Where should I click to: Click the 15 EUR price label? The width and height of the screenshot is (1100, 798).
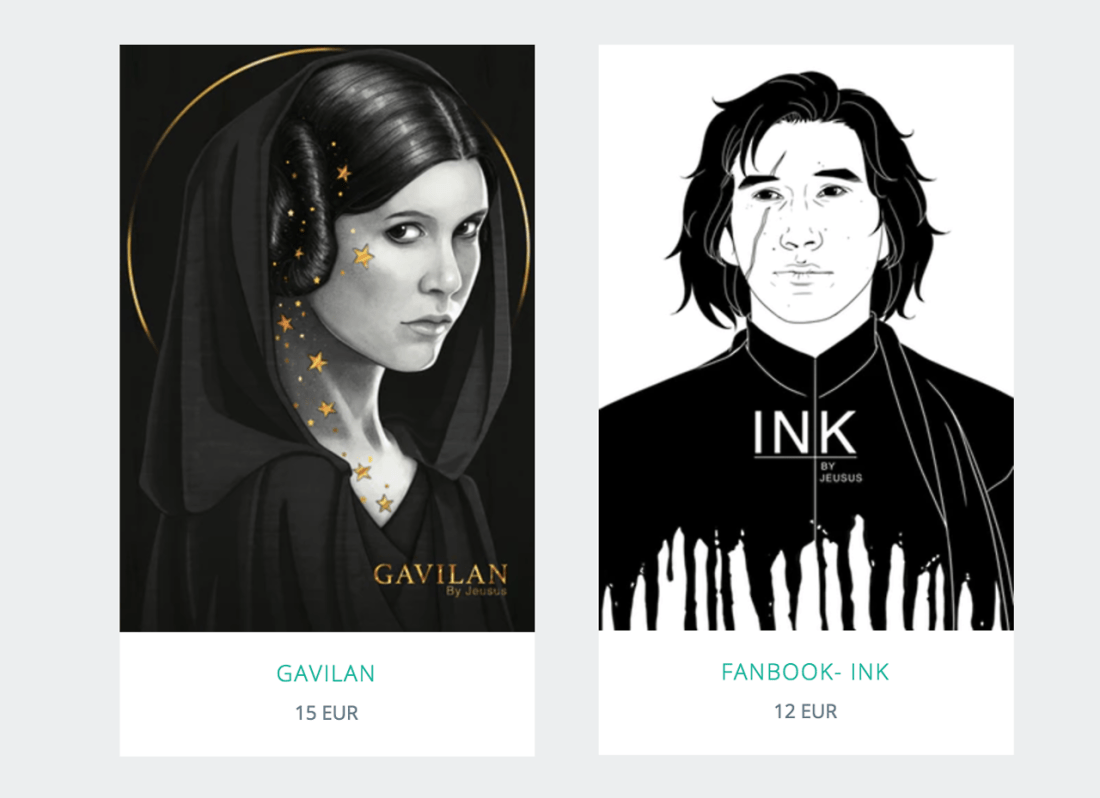tap(326, 712)
